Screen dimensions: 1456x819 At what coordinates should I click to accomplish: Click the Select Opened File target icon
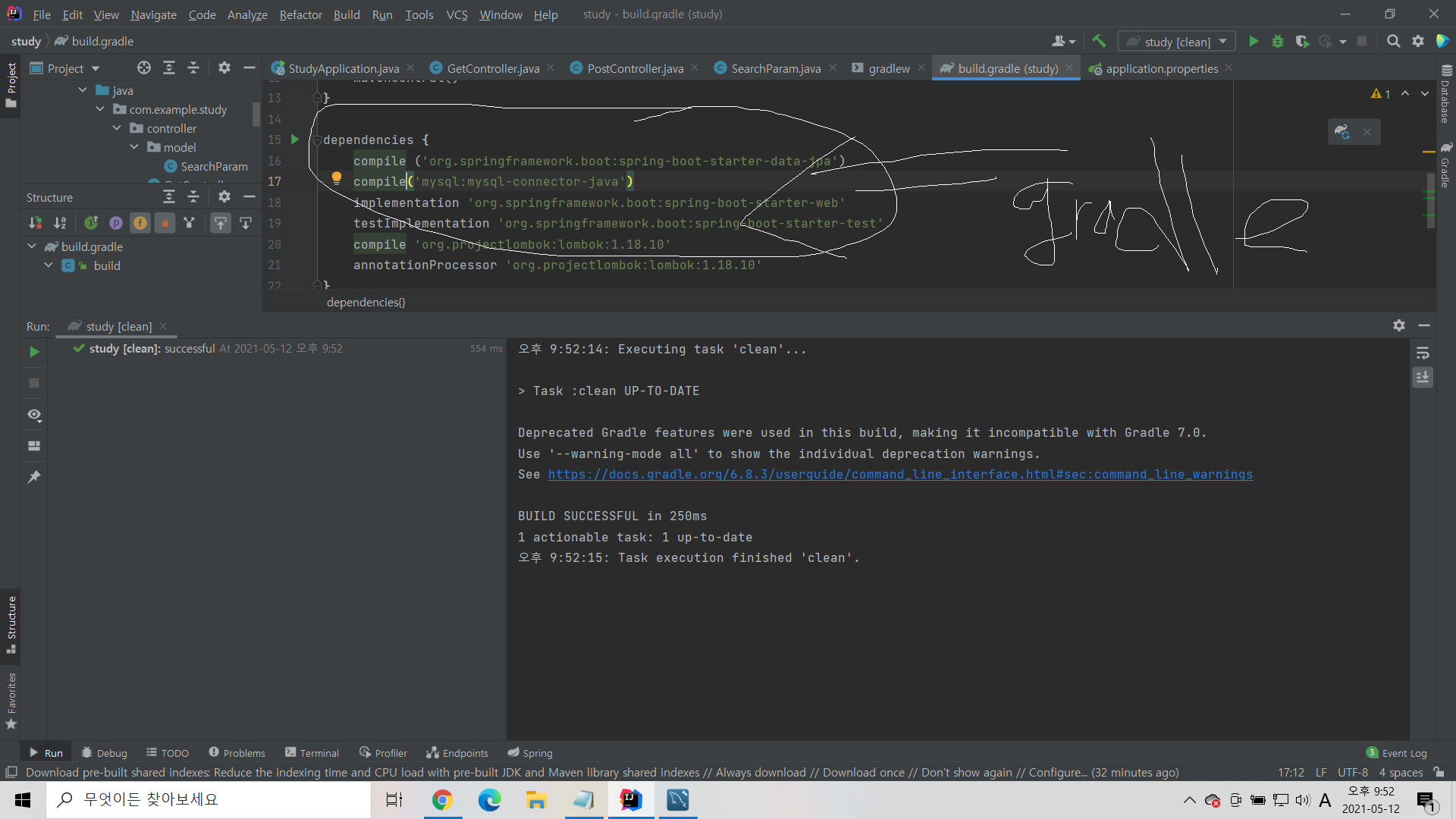[143, 68]
